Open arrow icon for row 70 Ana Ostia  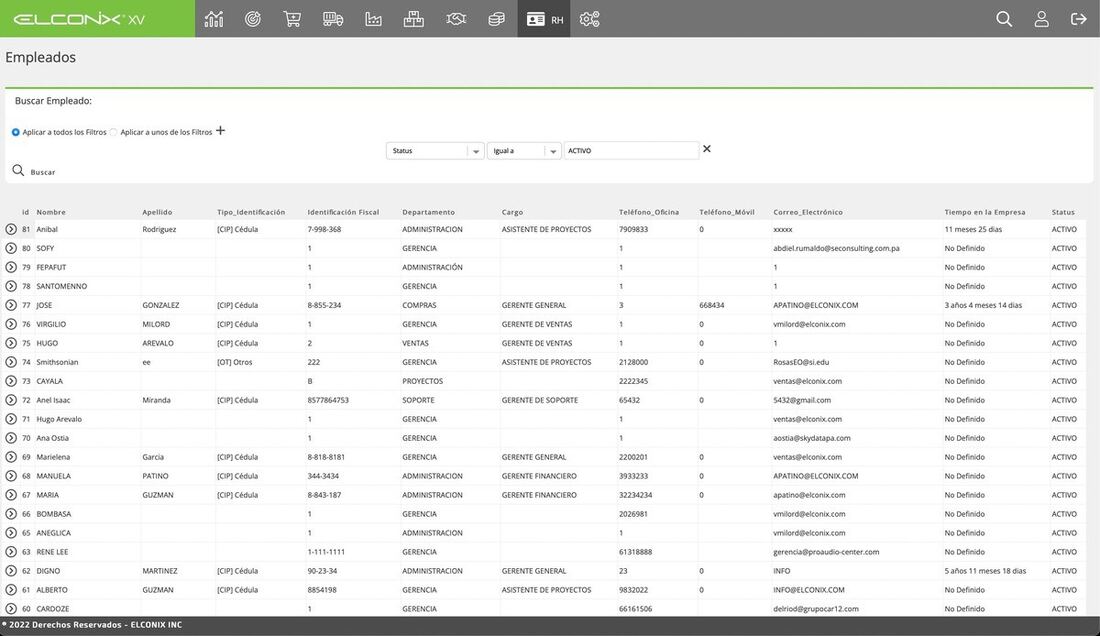pyautogui.click(x=11, y=438)
